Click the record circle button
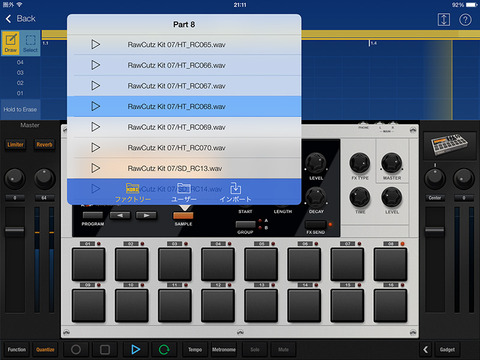 (76, 349)
